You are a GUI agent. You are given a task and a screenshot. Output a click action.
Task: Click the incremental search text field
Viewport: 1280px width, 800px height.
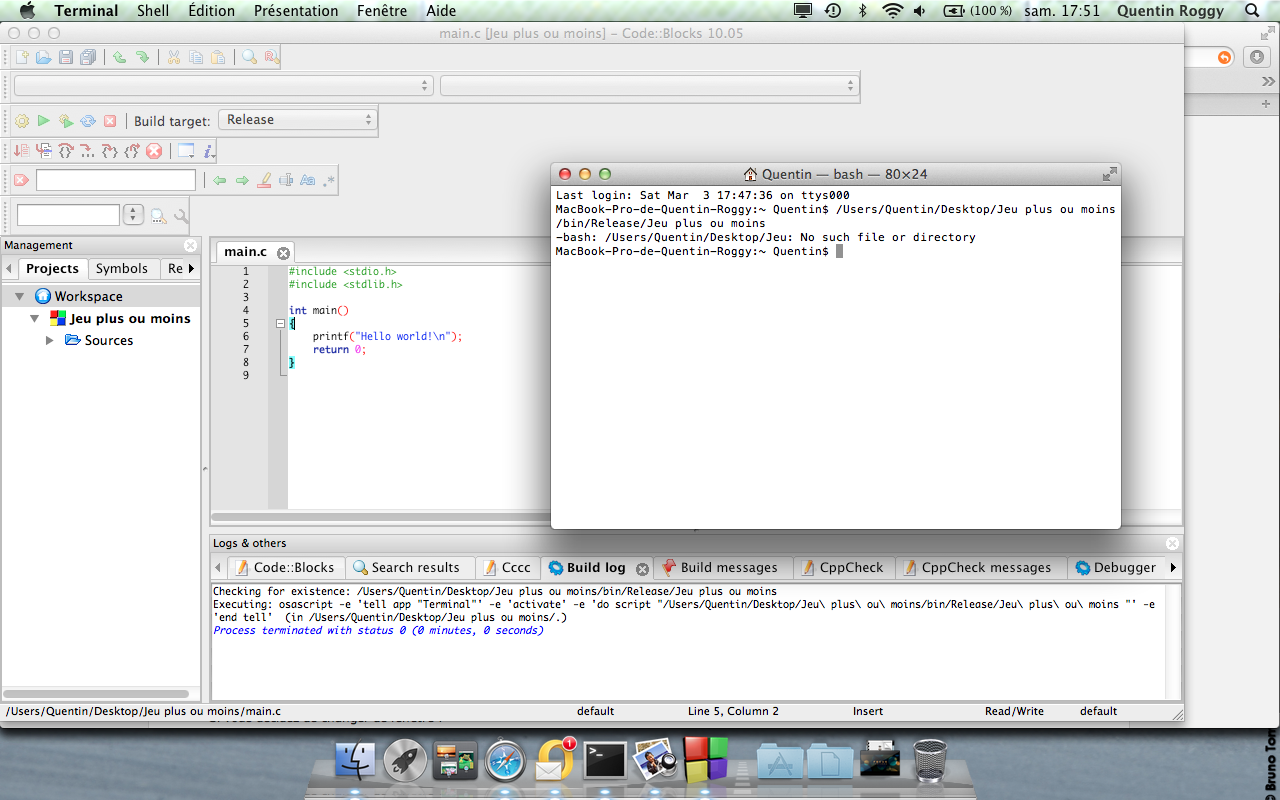point(116,181)
